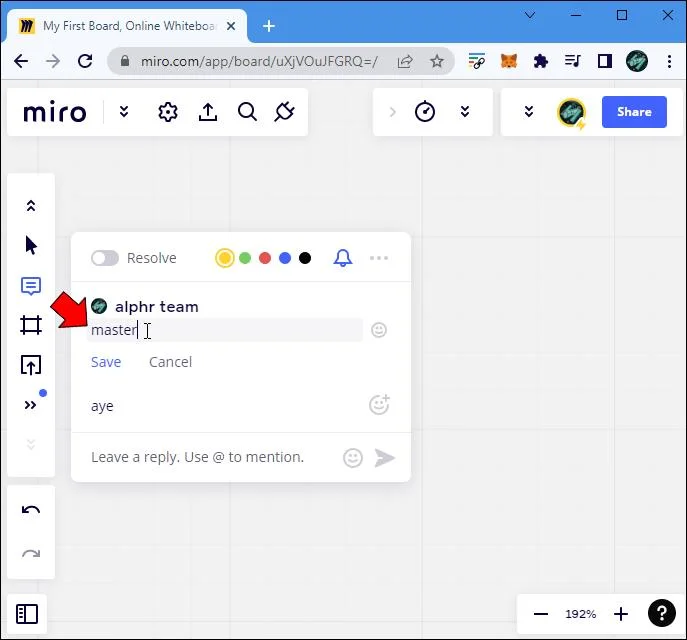Choose the yellow comment color

point(225,258)
